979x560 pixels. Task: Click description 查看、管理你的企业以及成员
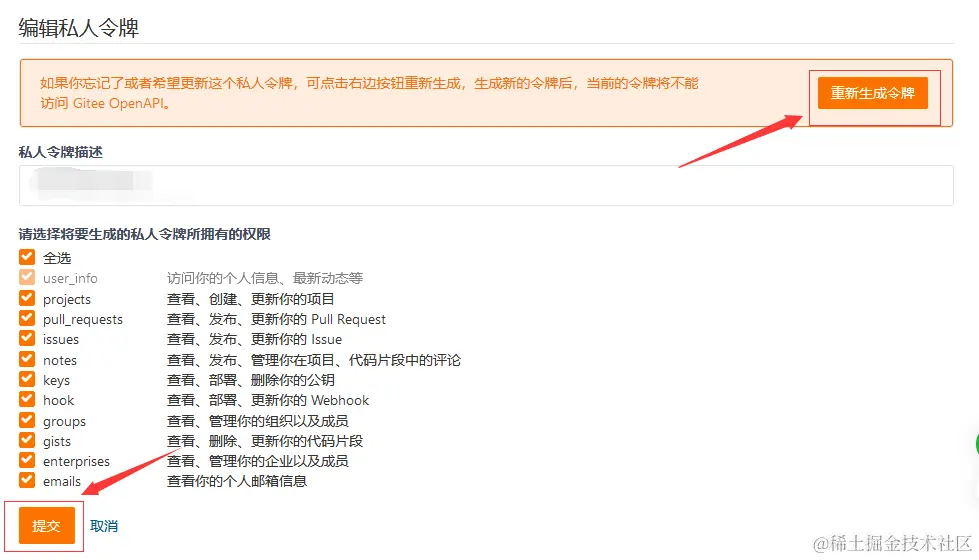coord(257,461)
